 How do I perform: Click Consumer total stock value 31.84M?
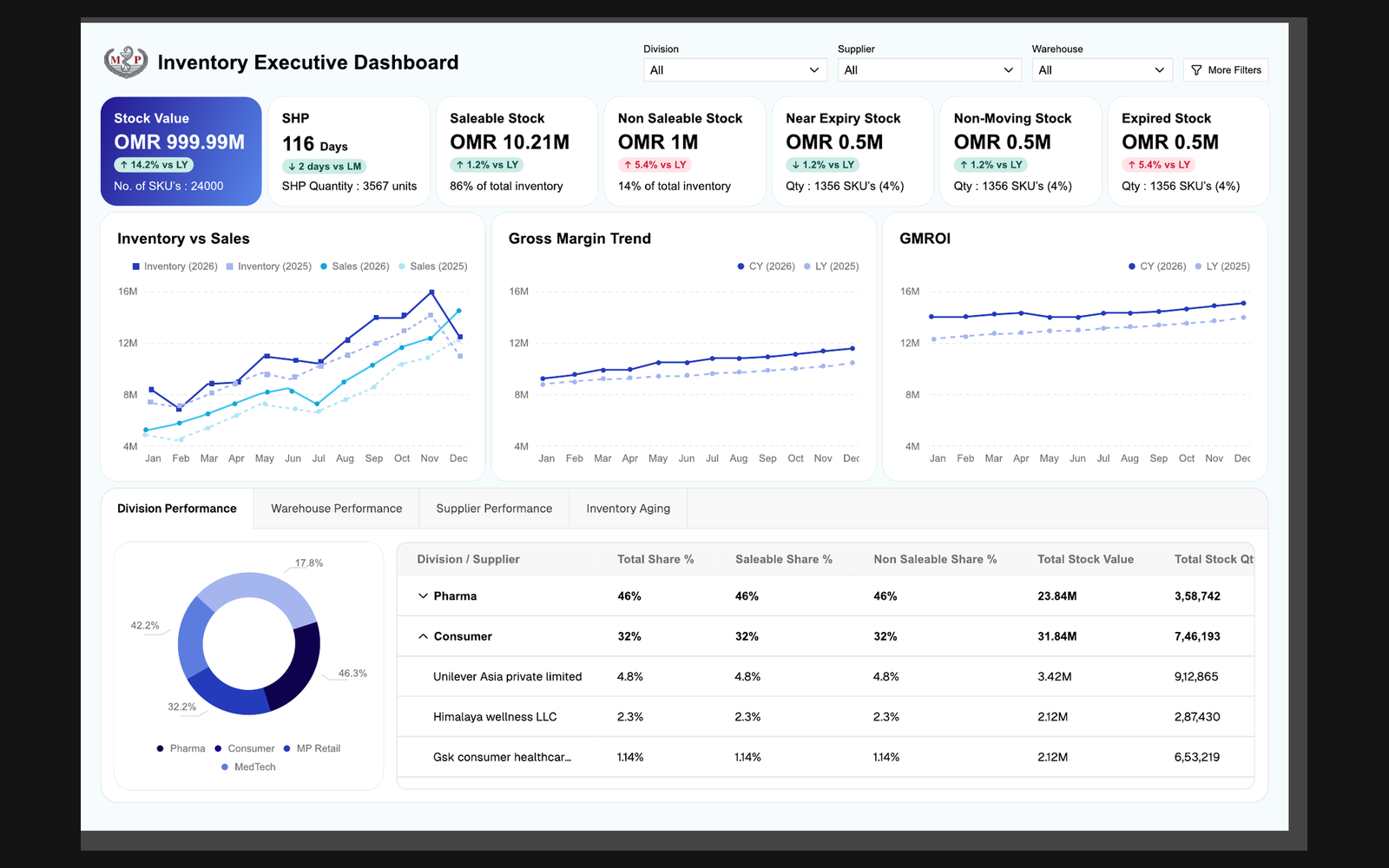(1057, 636)
